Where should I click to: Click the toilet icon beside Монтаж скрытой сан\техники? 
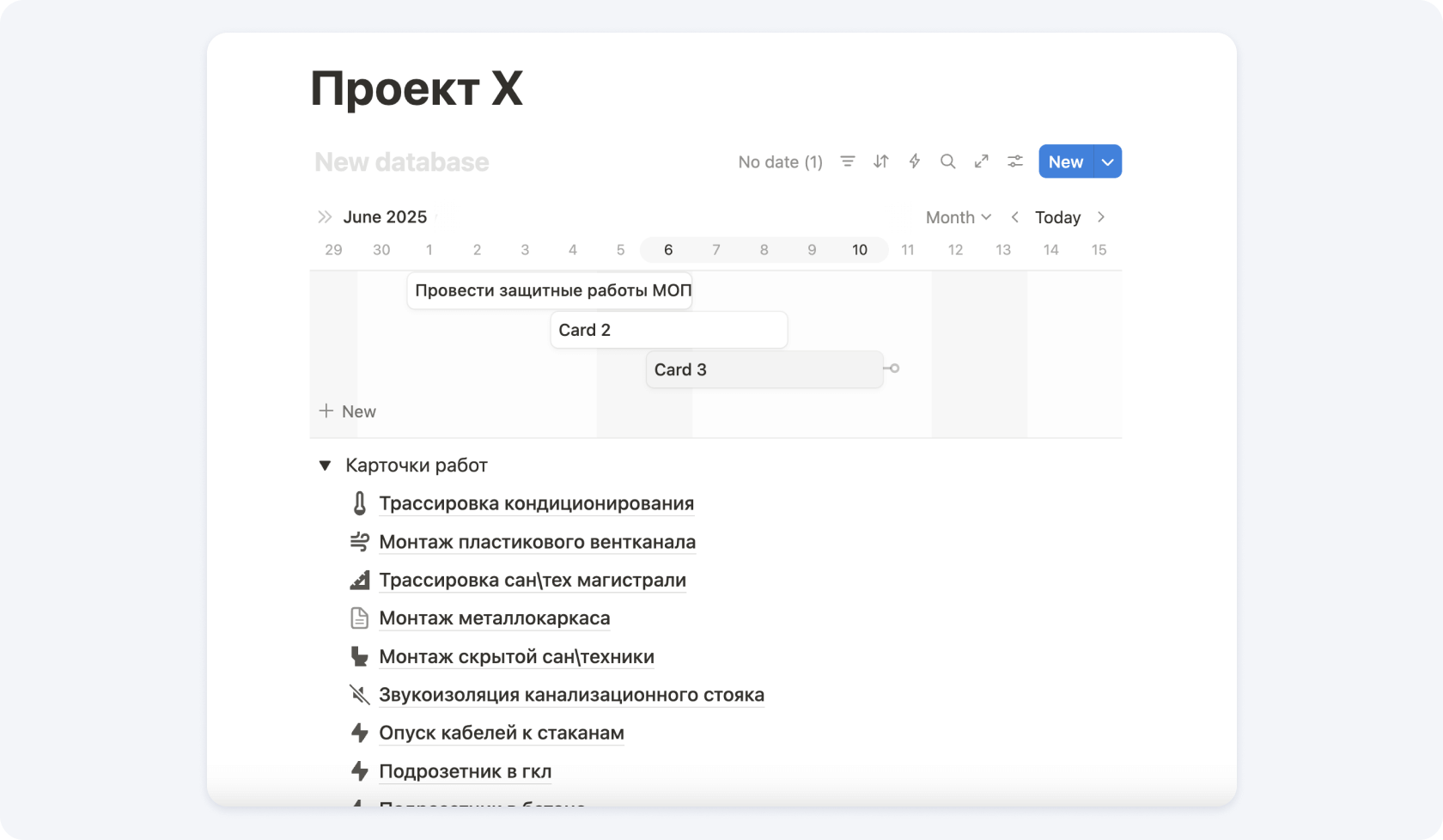click(359, 657)
